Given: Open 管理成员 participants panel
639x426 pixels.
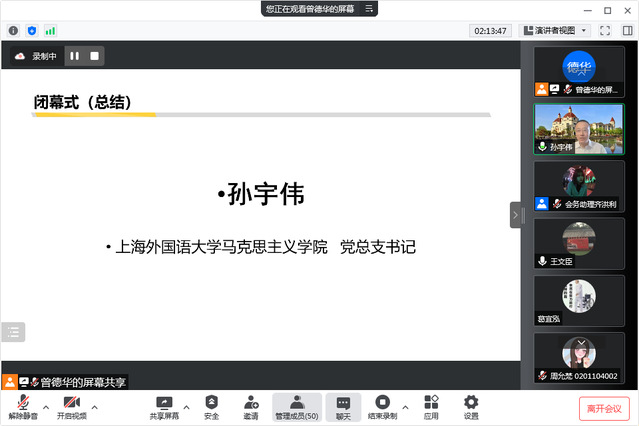Looking at the screenshot, I should point(296,404).
